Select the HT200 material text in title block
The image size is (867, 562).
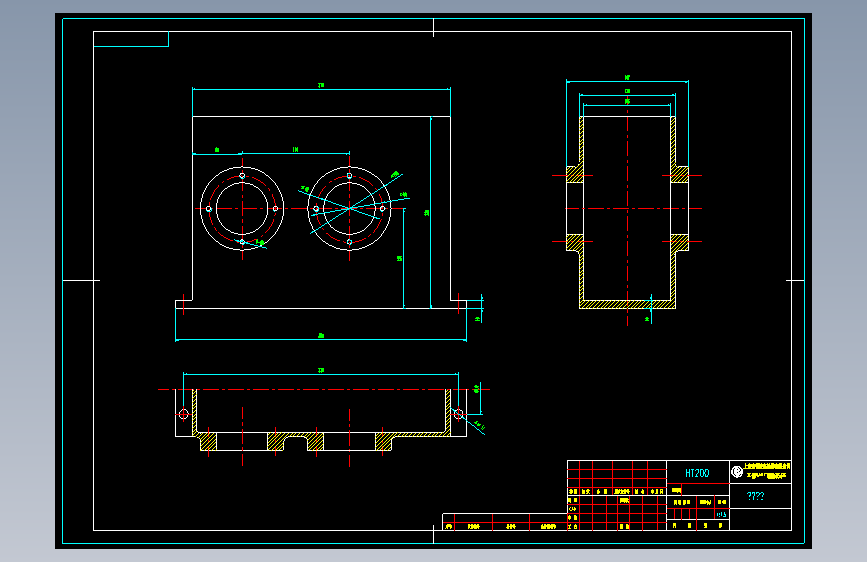coord(697,473)
